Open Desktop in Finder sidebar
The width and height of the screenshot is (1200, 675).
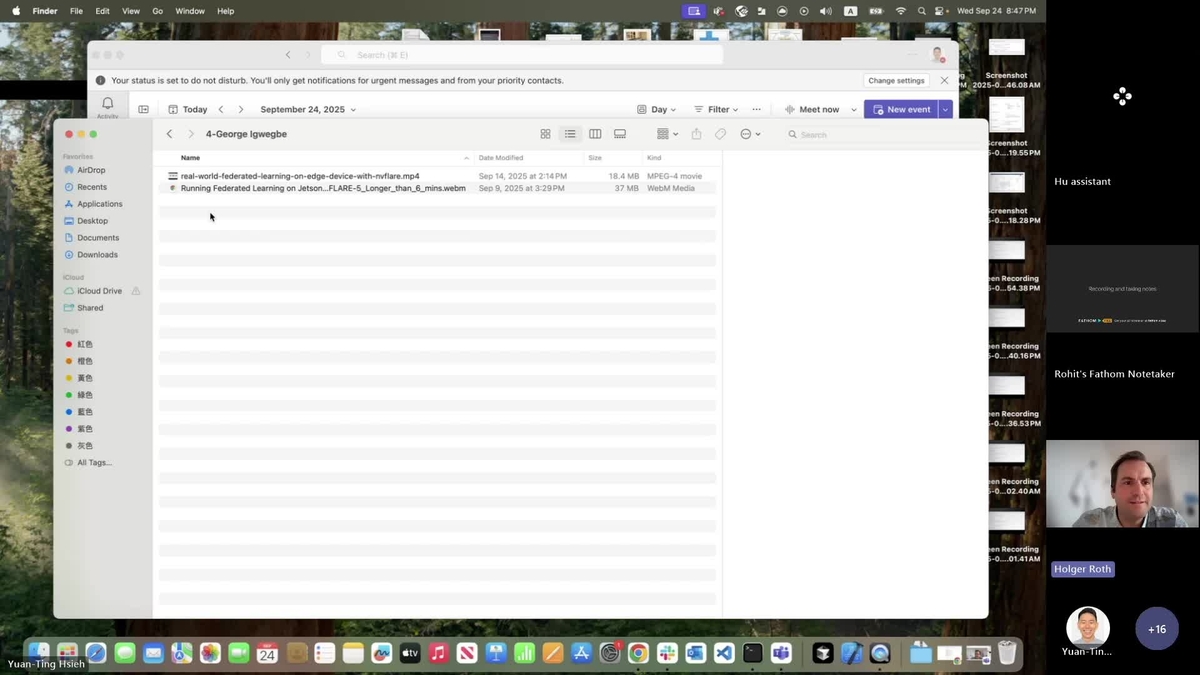[92, 221]
